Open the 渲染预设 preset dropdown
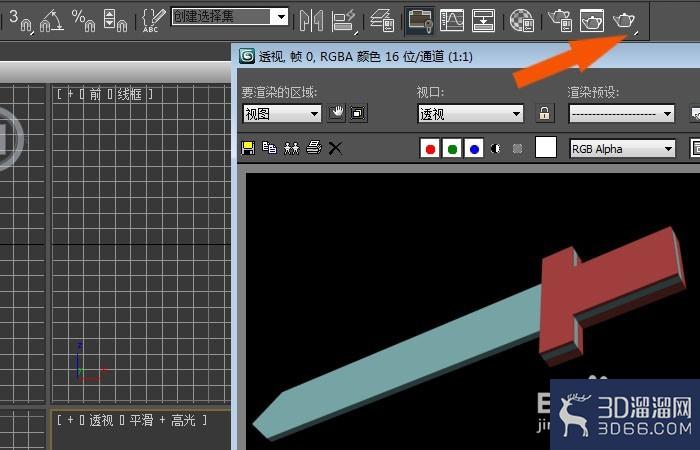The height and width of the screenshot is (450, 700). [x=621, y=114]
